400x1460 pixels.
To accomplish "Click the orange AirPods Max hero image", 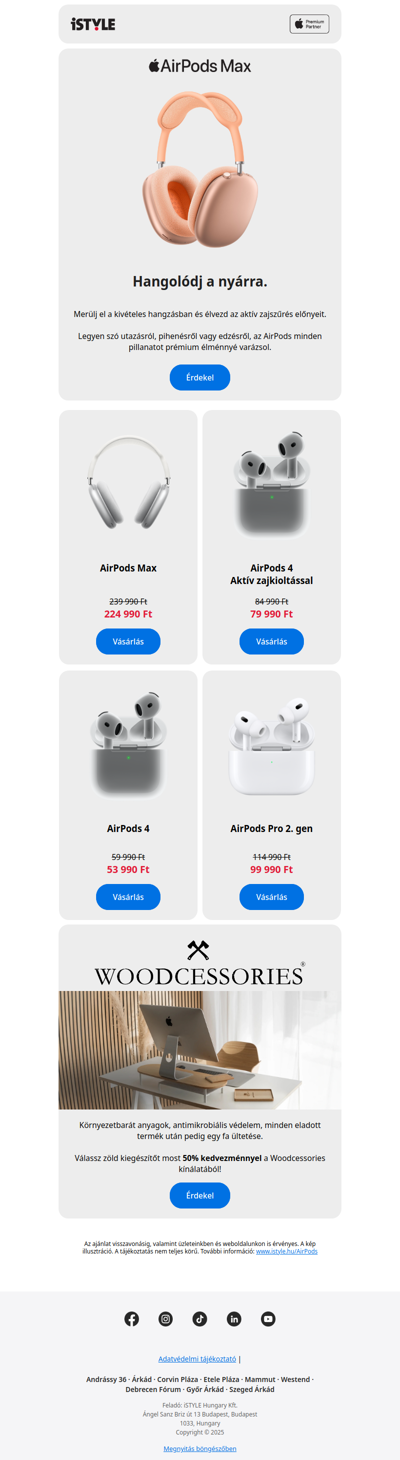I will (200, 169).
